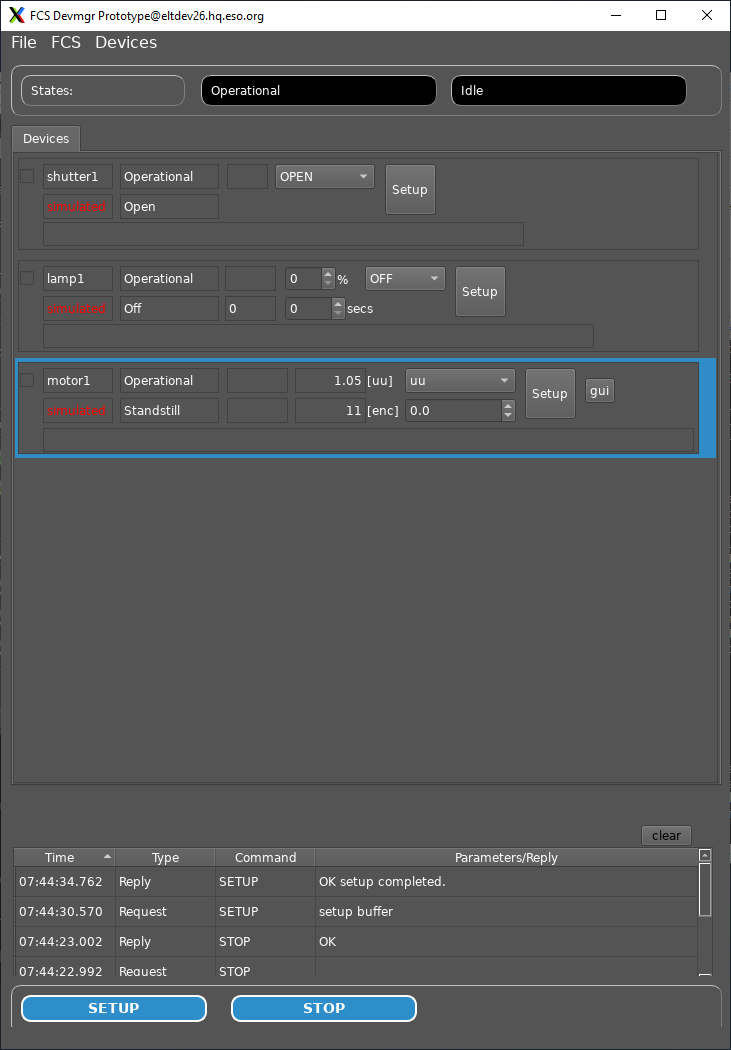The image size is (731, 1050).
Task: Increment motor1 position value with up arrow
Action: click(x=508, y=405)
